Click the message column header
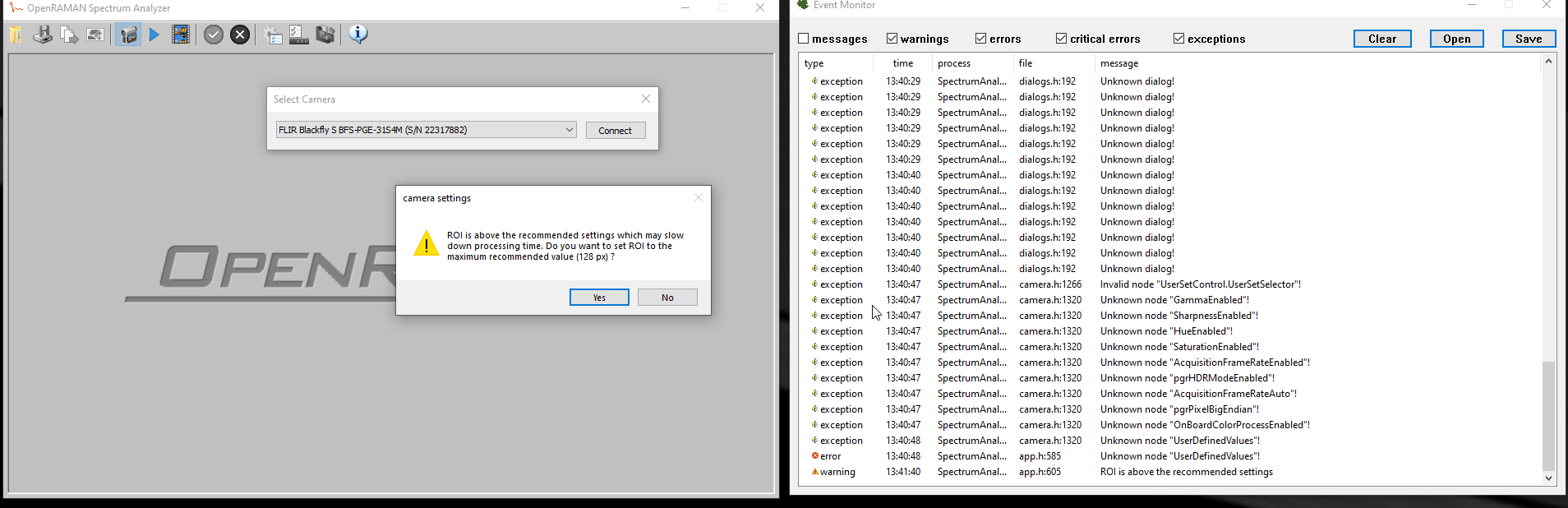The image size is (1568, 508). (1119, 63)
